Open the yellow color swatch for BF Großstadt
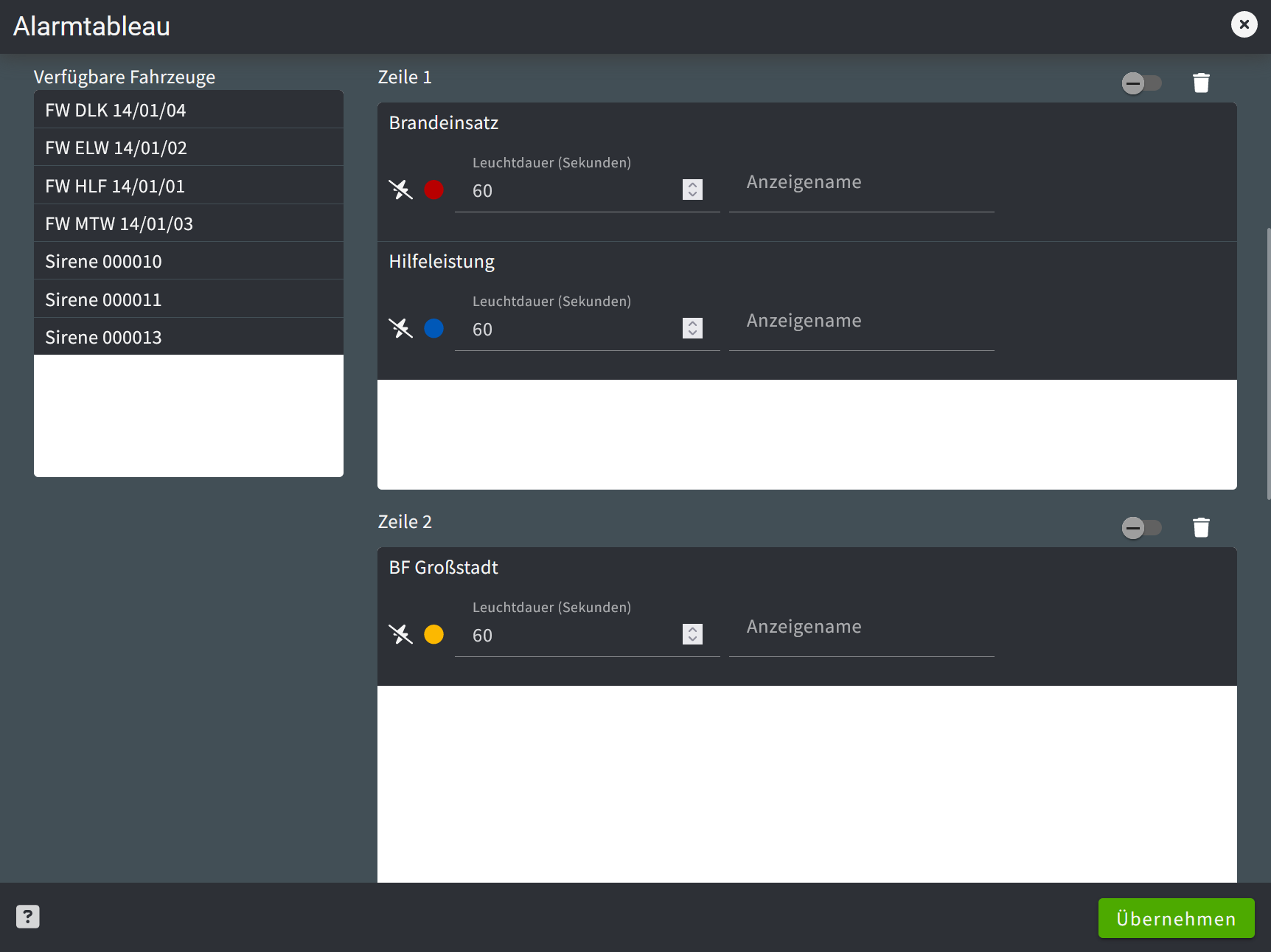 pos(433,634)
